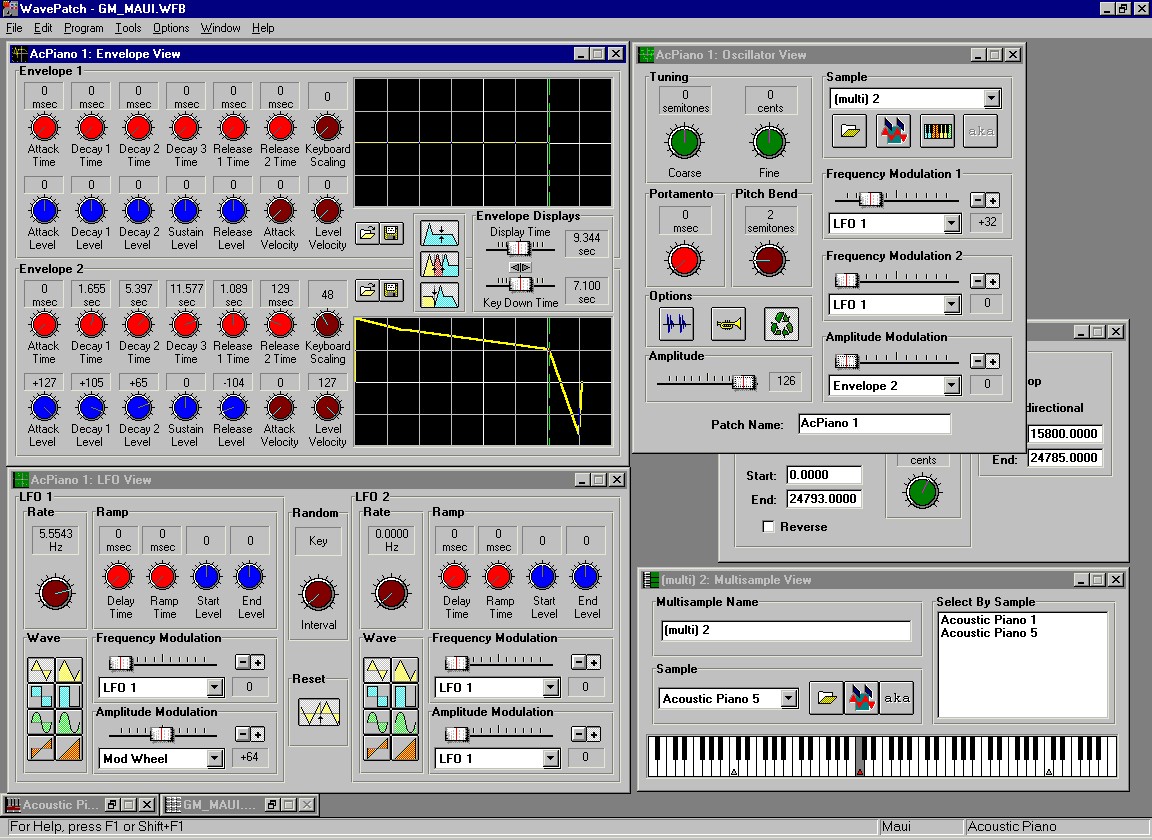Viewport: 1152px width, 840px height.
Task: Open the File menu
Action: click(x=14, y=28)
